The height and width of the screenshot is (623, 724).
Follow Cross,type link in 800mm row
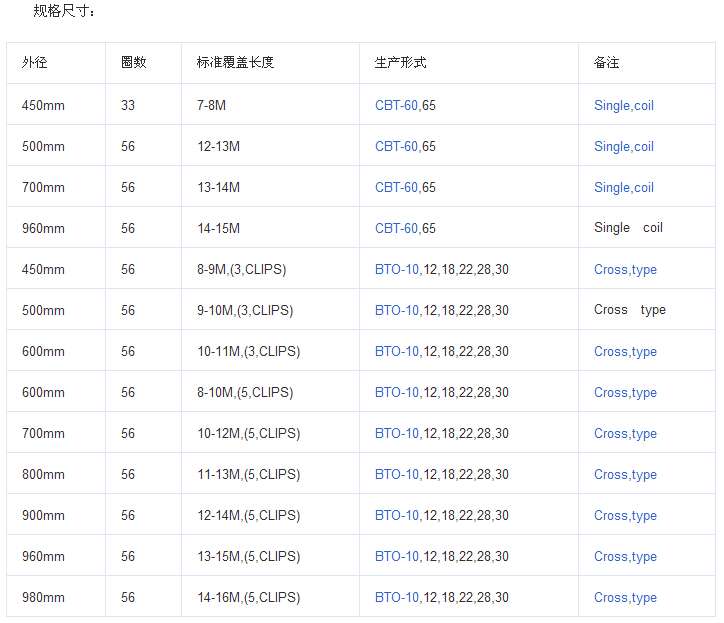pos(625,475)
